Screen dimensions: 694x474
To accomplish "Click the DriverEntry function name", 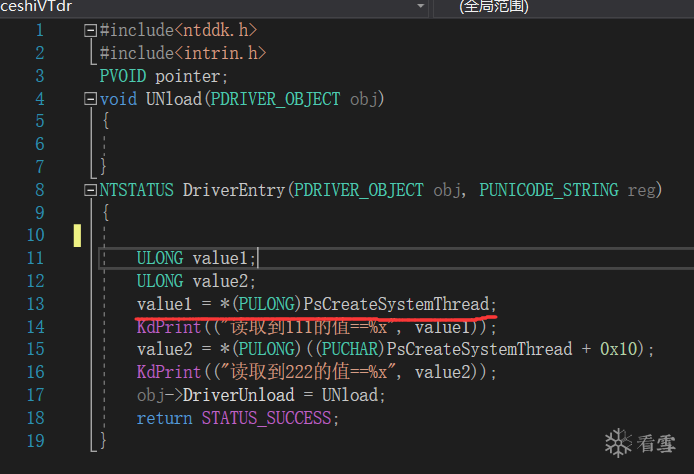I will (234, 190).
